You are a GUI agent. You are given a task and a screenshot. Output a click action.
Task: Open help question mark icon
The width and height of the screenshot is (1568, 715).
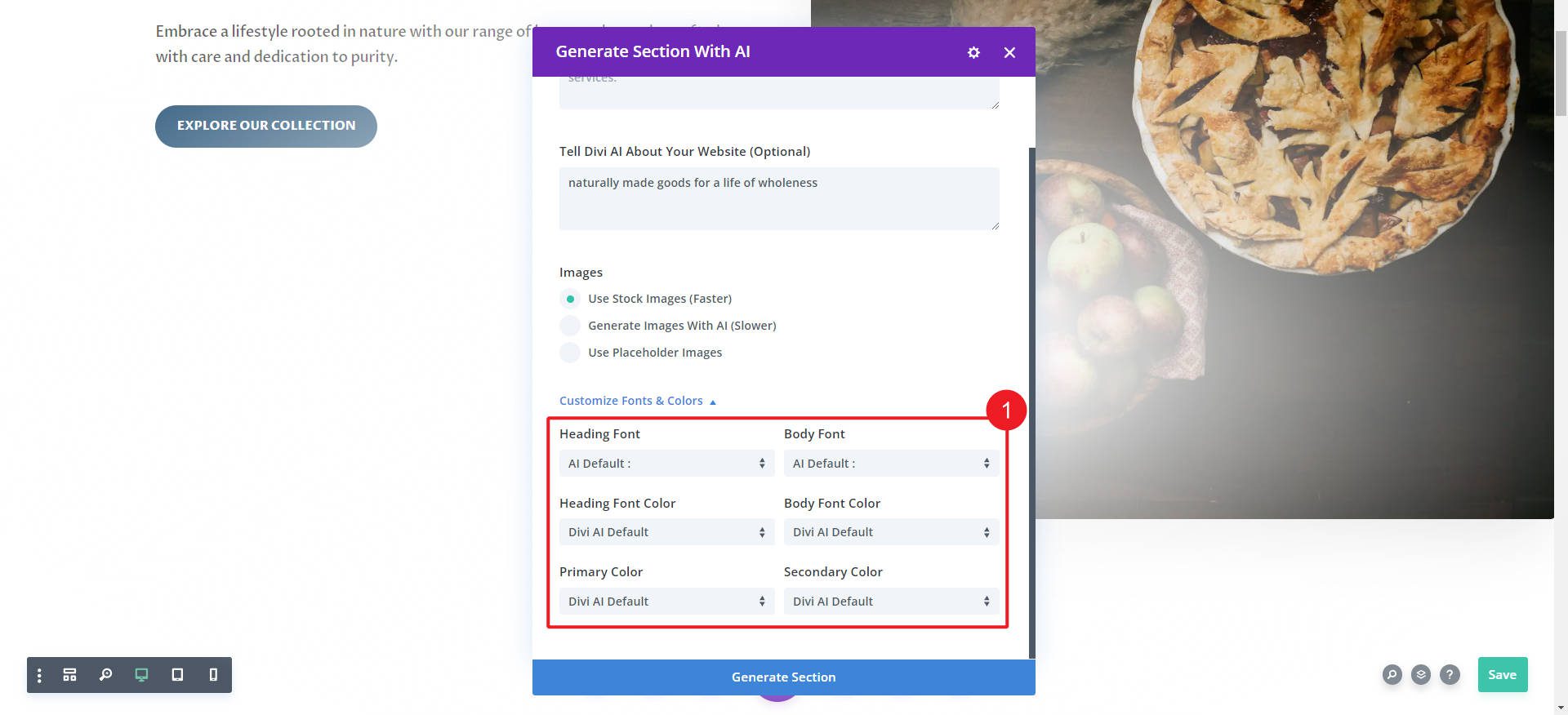[x=1450, y=675]
